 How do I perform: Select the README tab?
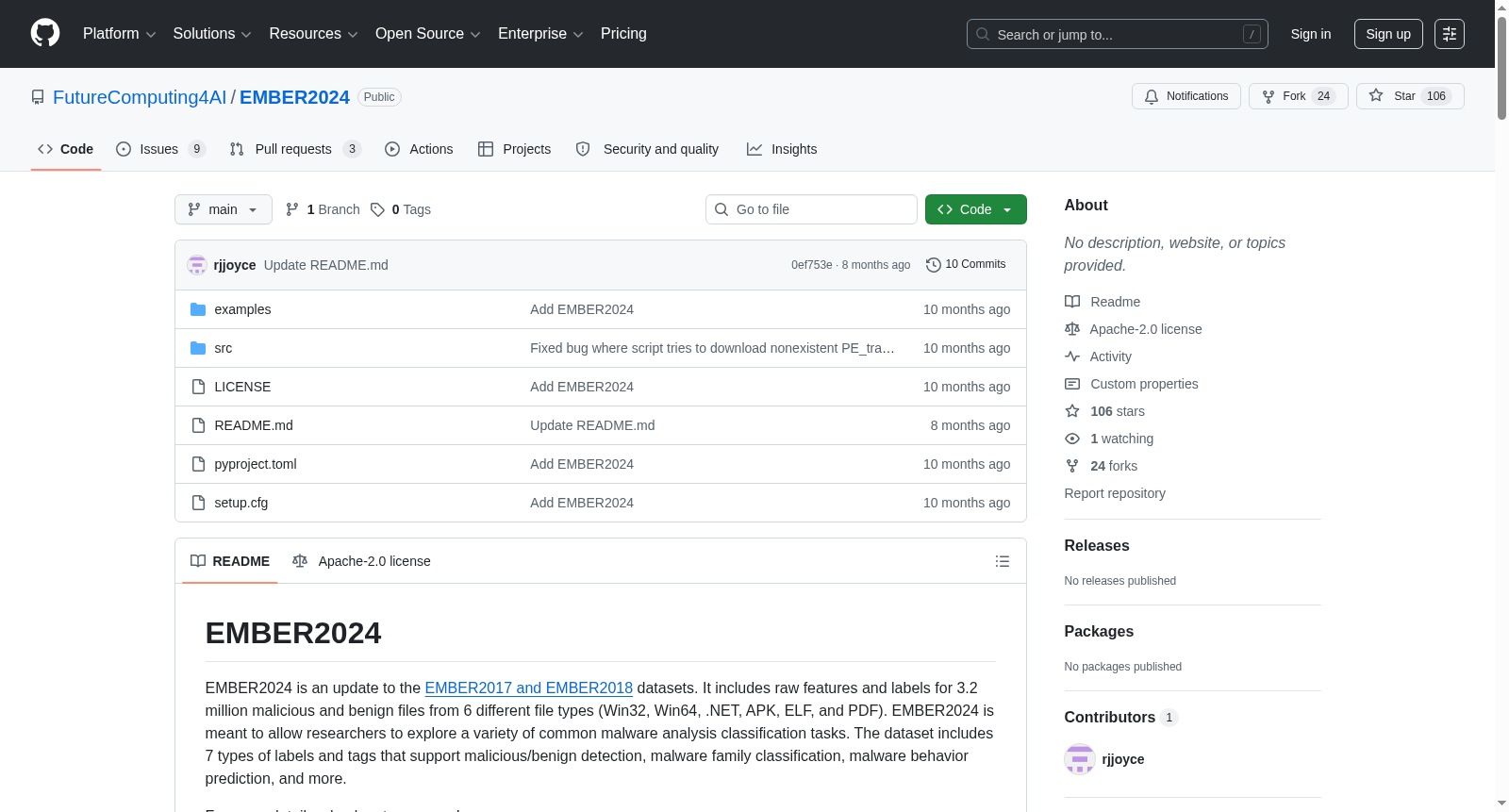click(230, 561)
